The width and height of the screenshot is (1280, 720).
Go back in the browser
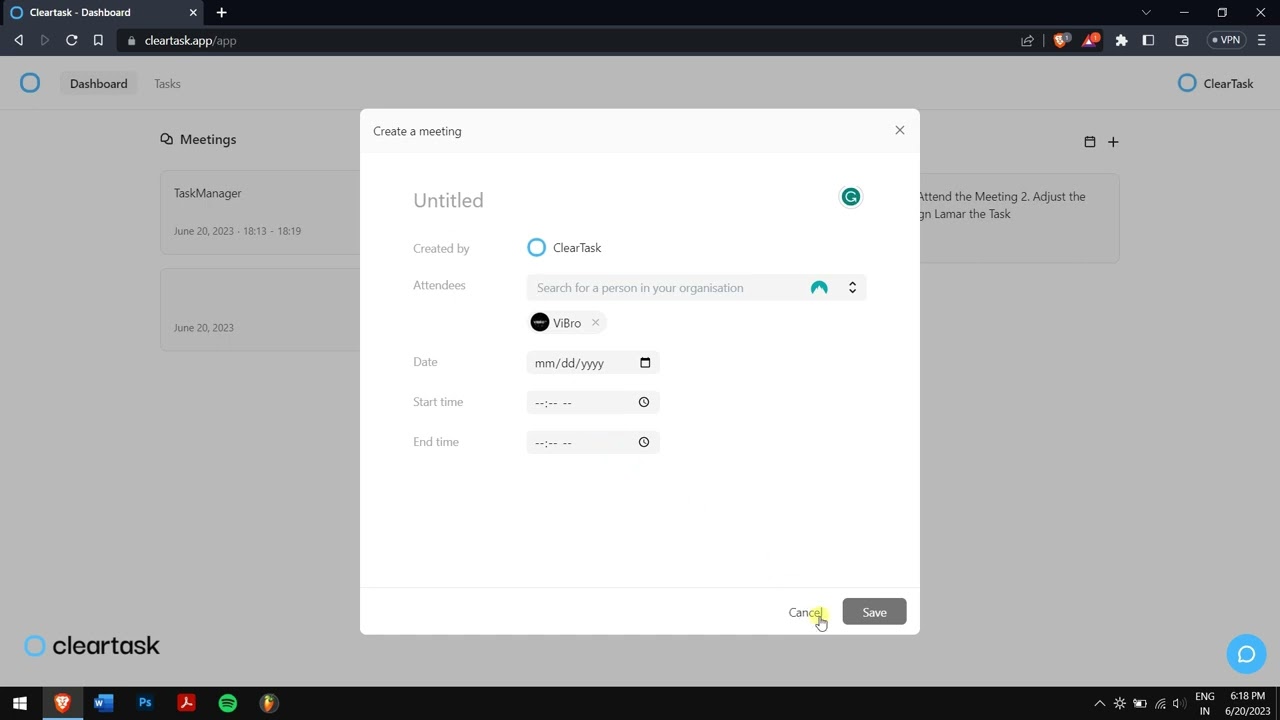18,41
